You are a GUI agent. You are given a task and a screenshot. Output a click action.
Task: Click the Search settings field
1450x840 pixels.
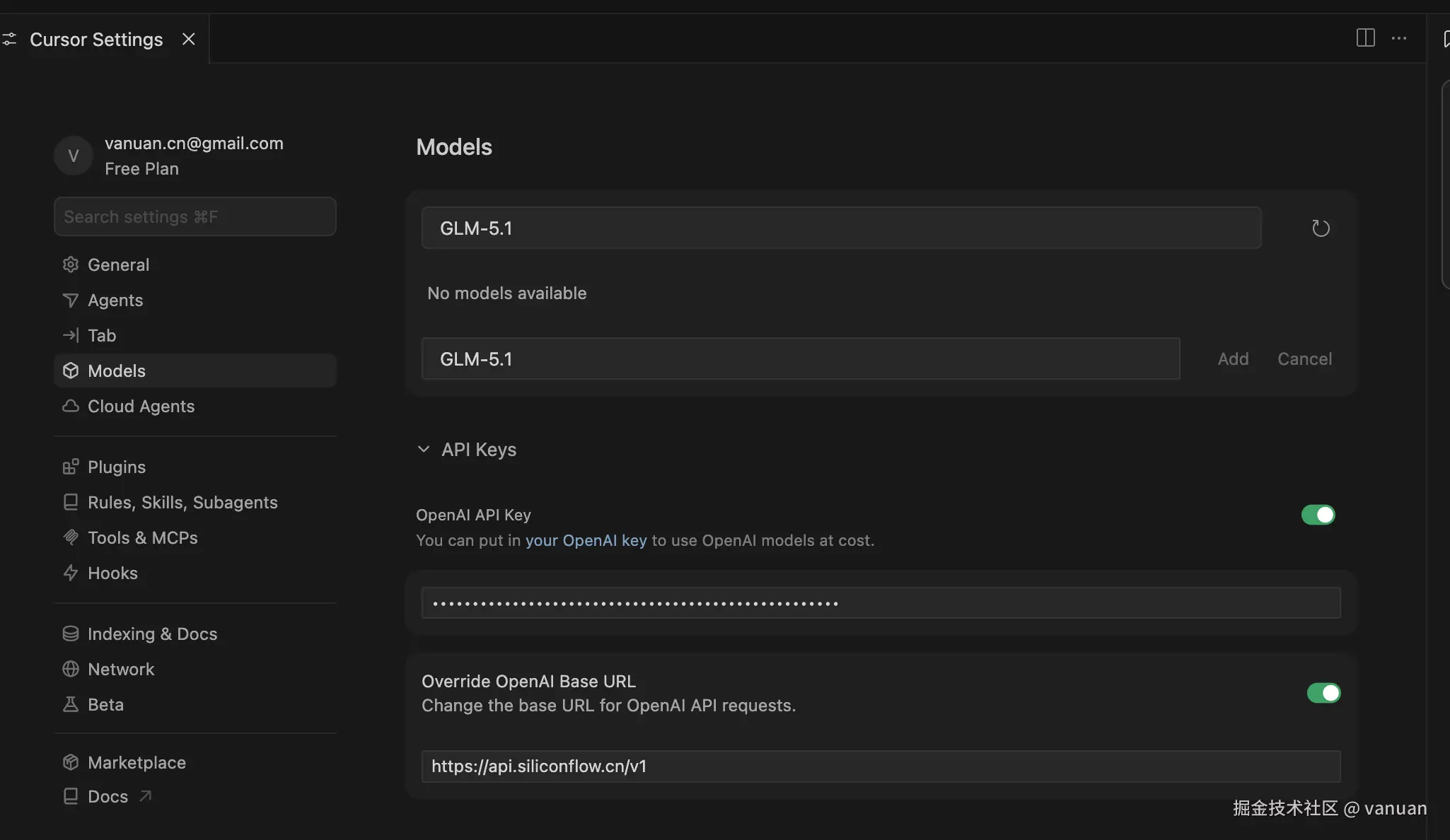click(x=195, y=216)
